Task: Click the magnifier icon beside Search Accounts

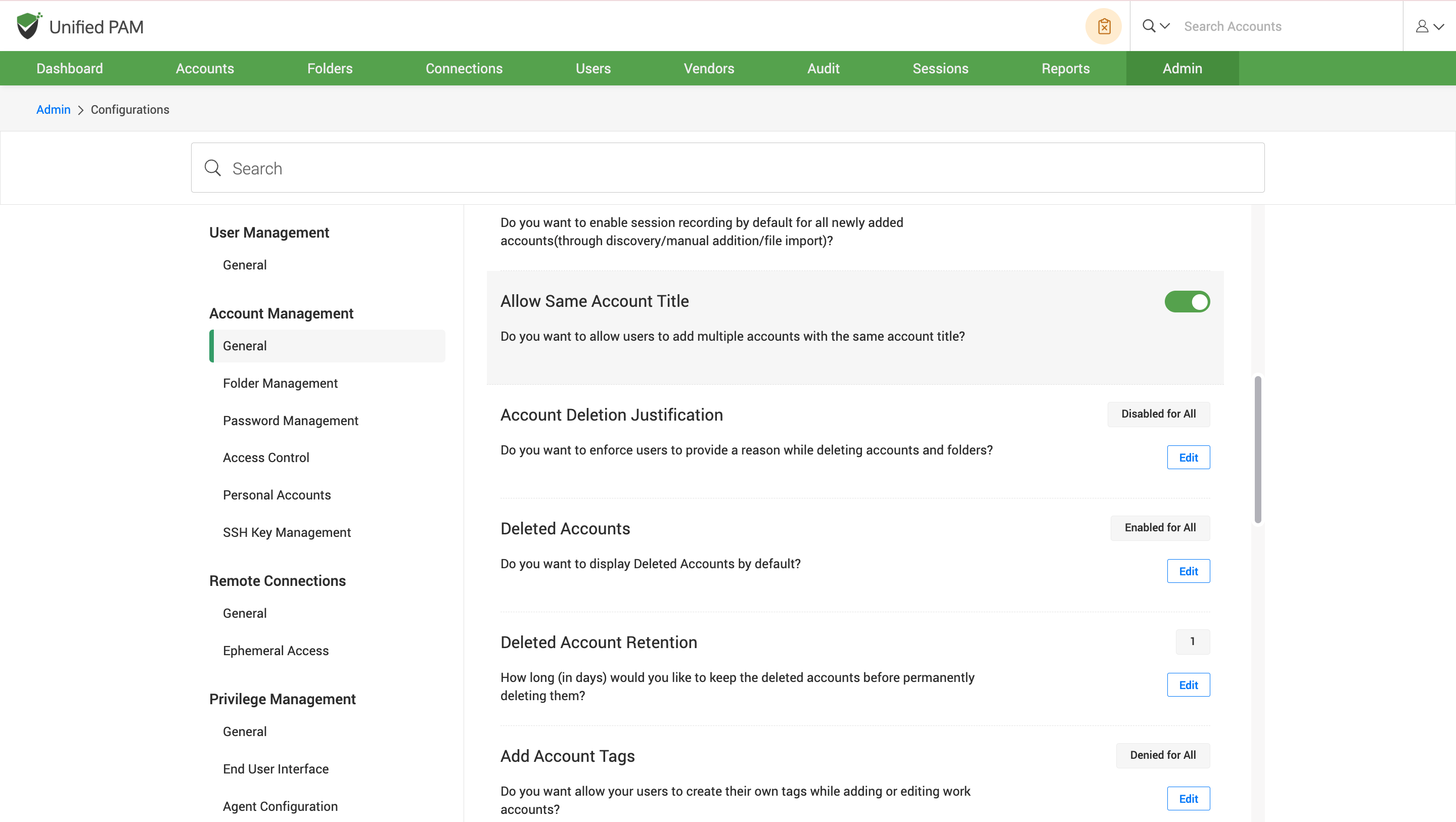Action: pyautogui.click(x=1149, y=26)
